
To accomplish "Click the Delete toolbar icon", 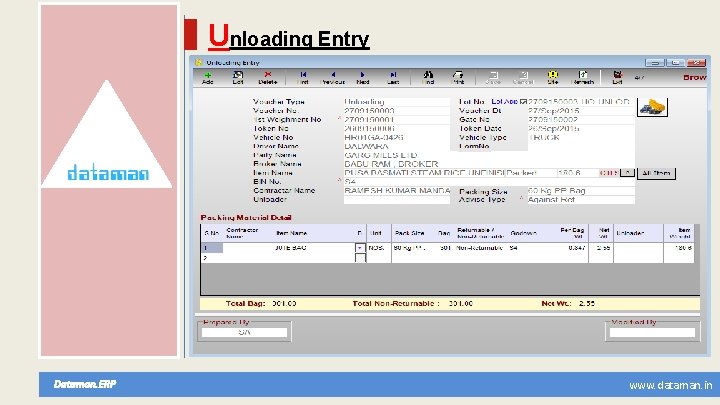I will tap(268, 78).
